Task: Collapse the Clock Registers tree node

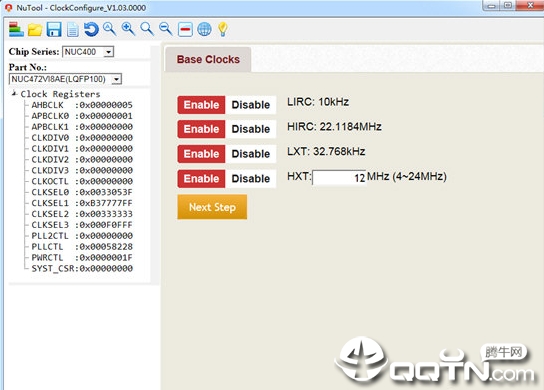Action: click(x=14, y=93)
